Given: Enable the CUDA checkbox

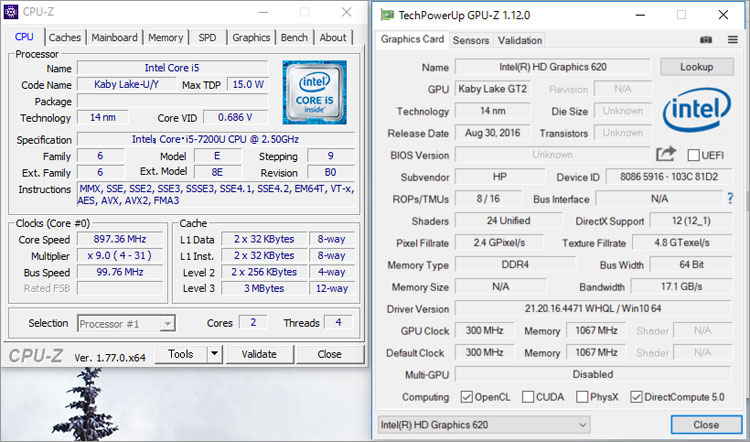Looking at the screenshot, I should (528, 397).
